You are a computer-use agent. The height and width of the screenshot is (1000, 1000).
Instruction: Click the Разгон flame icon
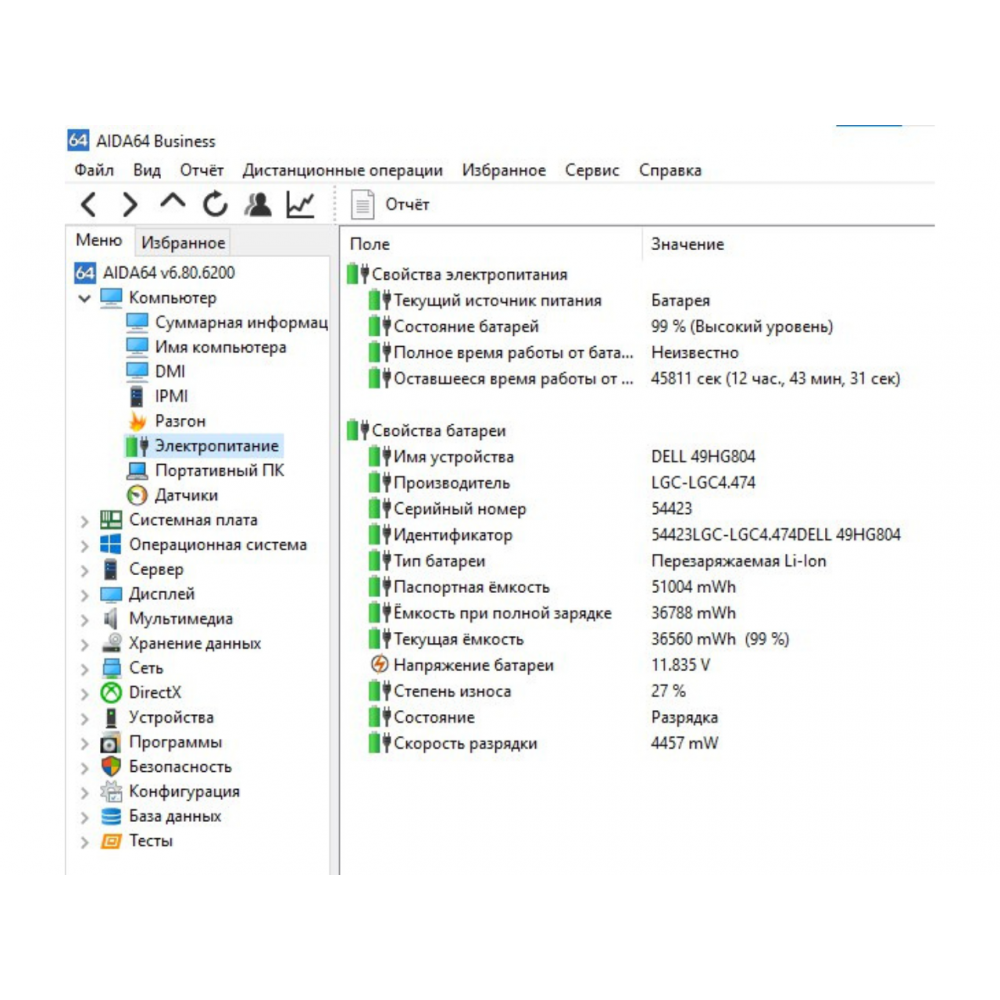pyautogui.click(x=137, y=422)
